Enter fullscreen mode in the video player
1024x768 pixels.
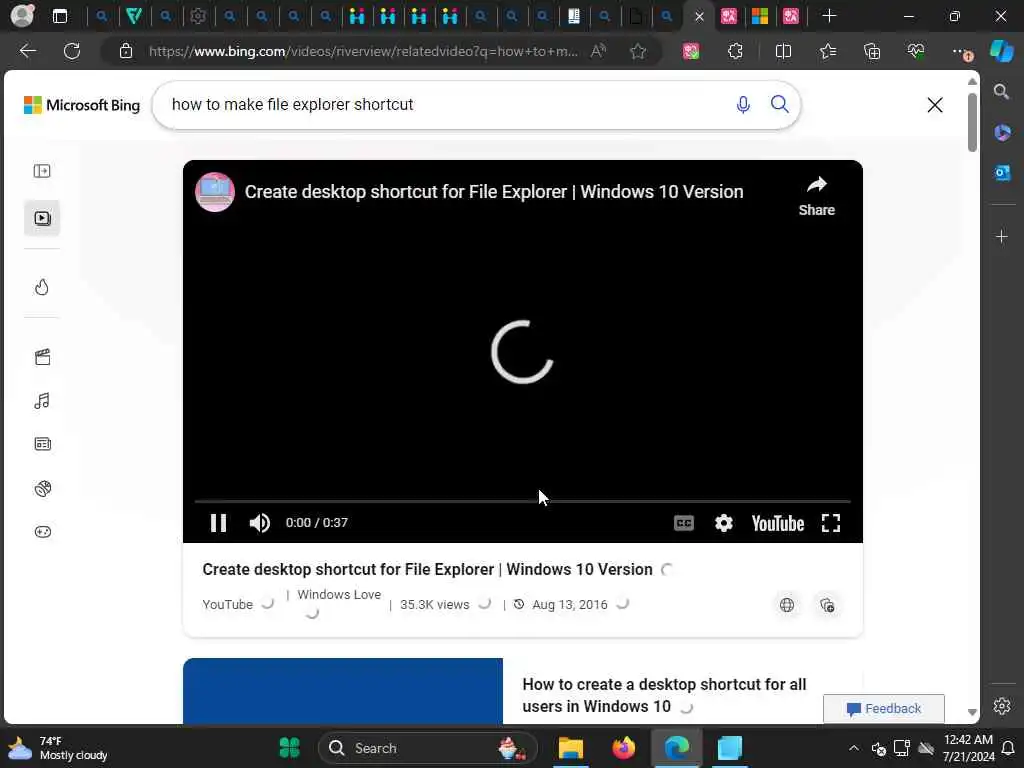(830, 523)
